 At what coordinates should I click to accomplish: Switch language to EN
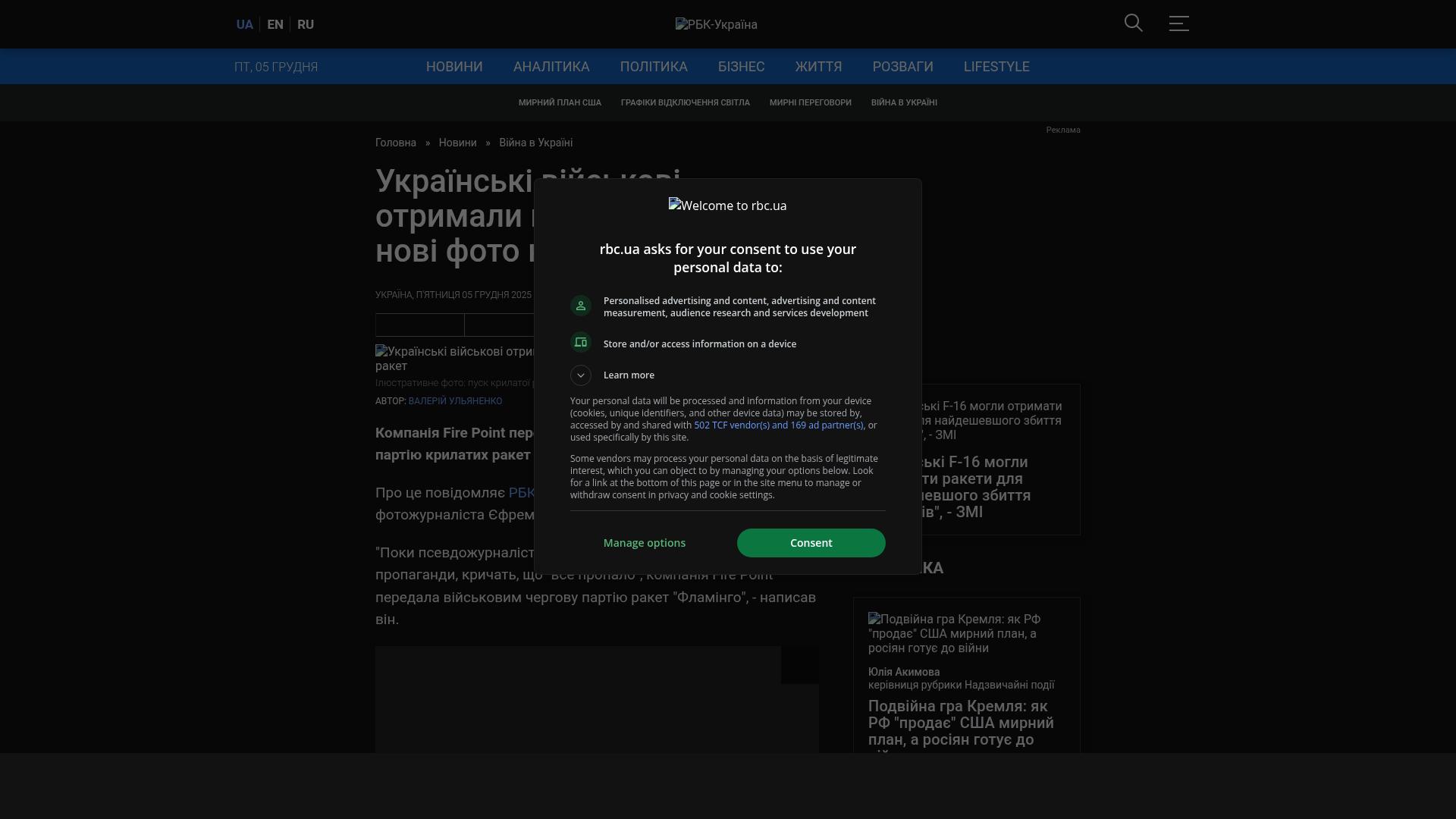[275, 24]
